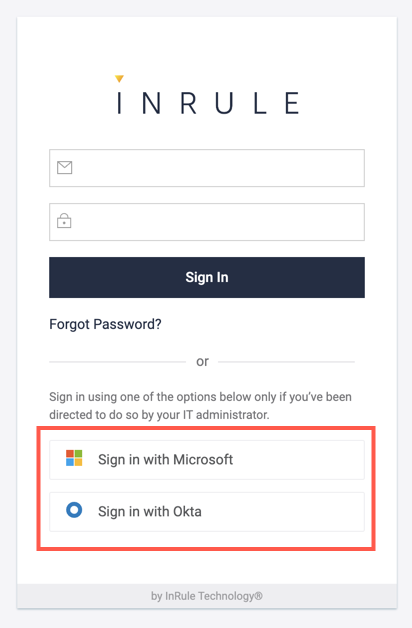Click the horizontal divider line left of "or"
Screen dimensions: 412x628
click(x=117, y=362)
